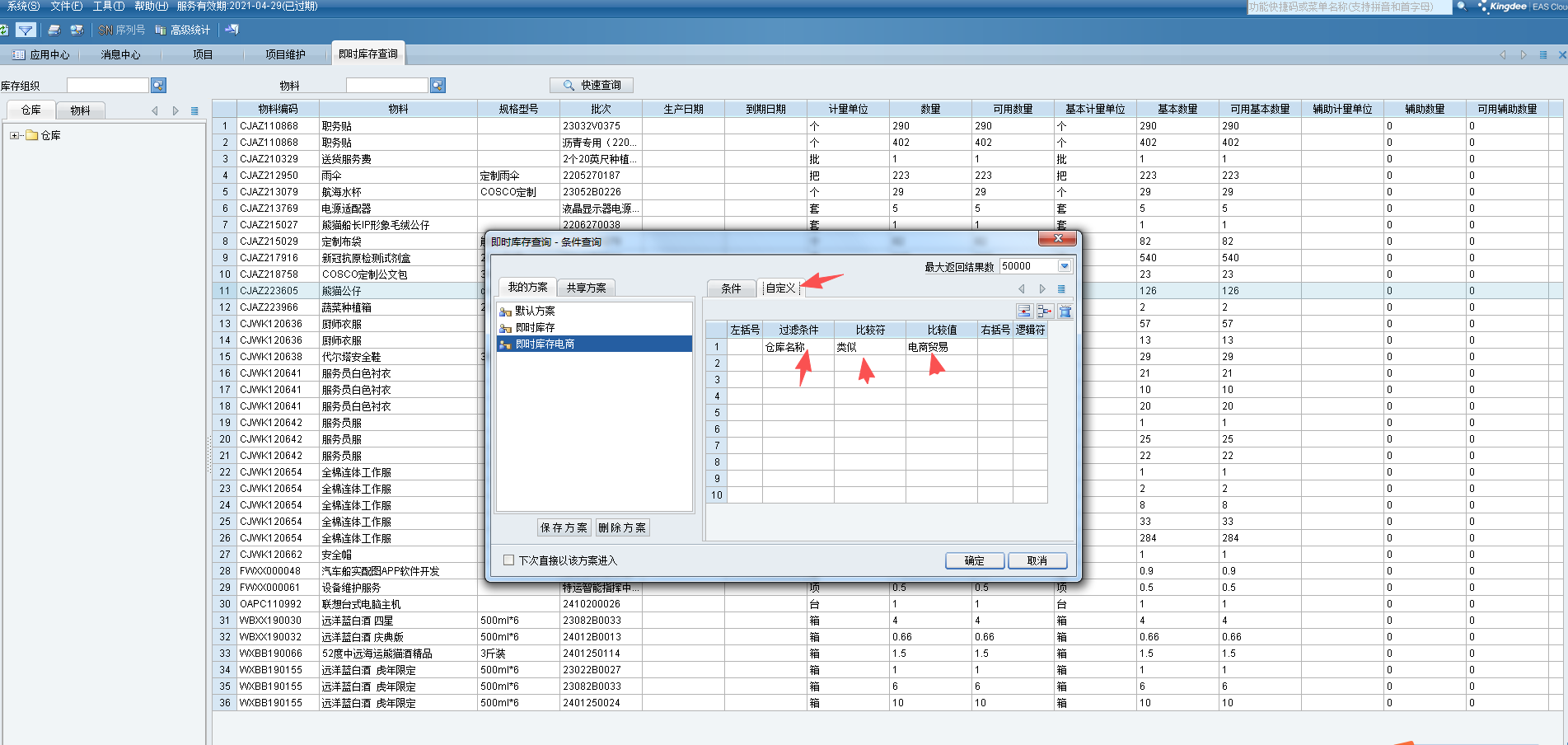Open the 最大返回结果数 dropdown

pos(1064,266)
